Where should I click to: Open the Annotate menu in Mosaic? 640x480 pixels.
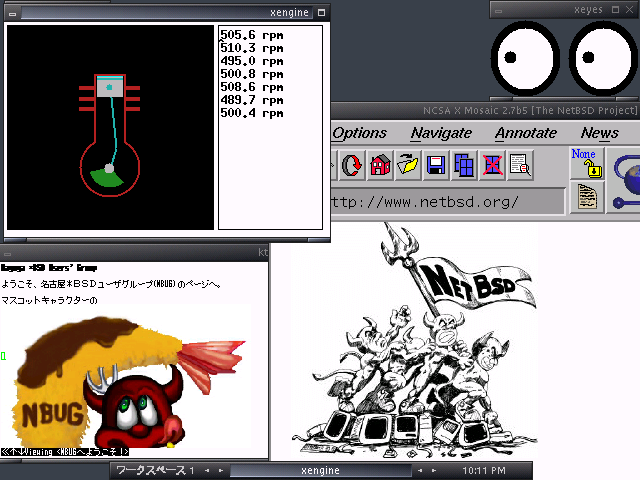526,133
